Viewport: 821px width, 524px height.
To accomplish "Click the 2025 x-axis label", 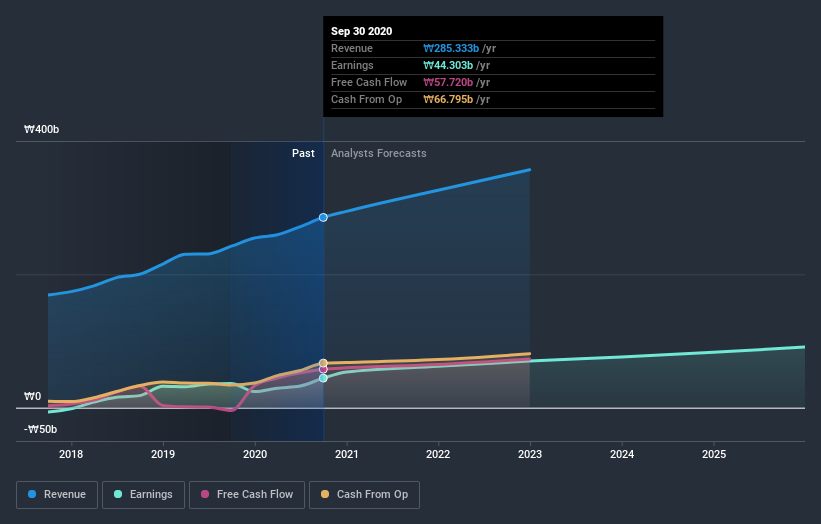I will pyautogui.click(x=714, y=454).
